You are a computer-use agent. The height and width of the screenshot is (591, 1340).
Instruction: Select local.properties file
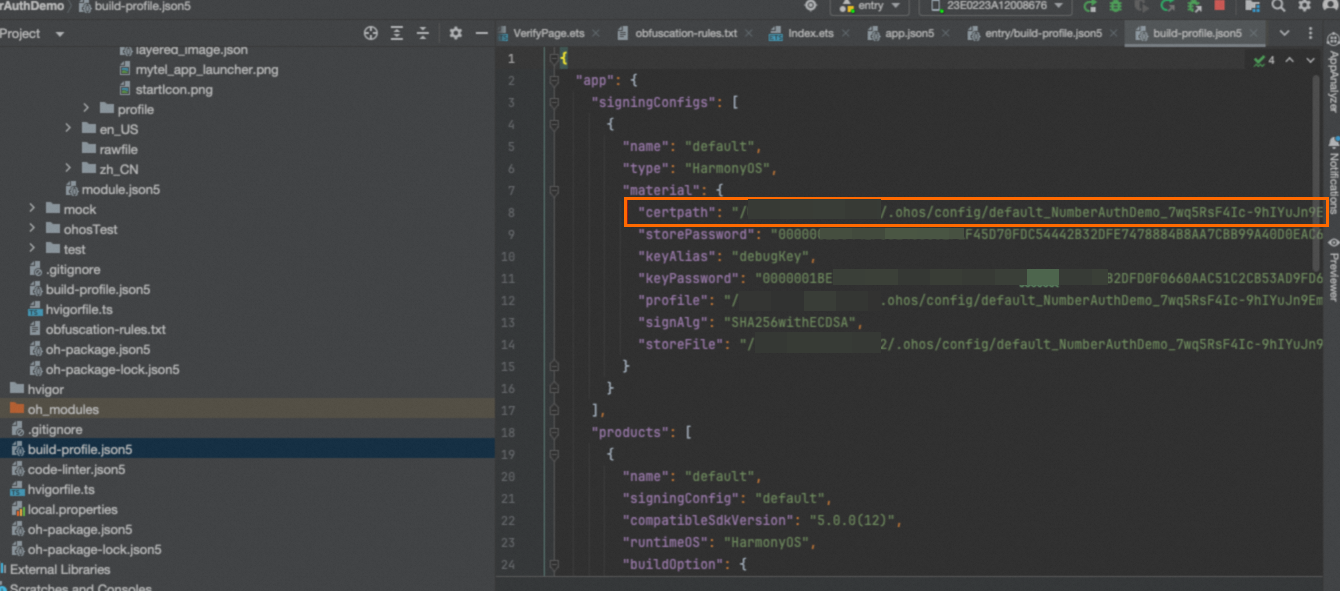(72, 509)
